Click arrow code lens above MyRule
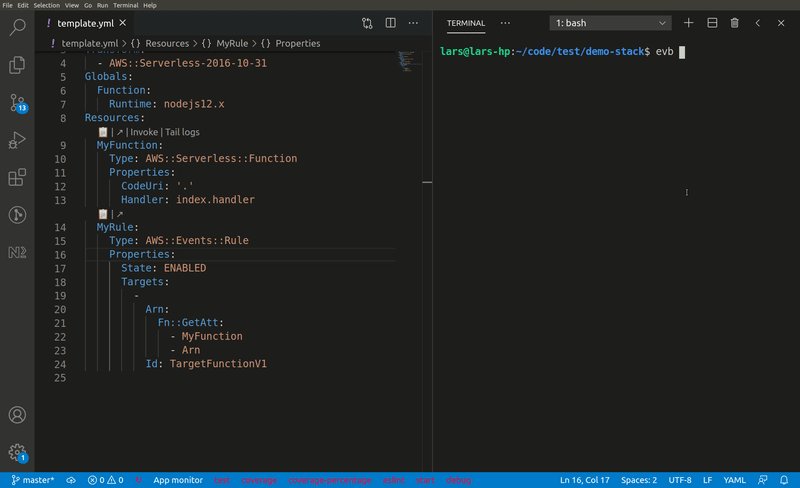The width and height of the screenshot is (800, 488). 119,214
